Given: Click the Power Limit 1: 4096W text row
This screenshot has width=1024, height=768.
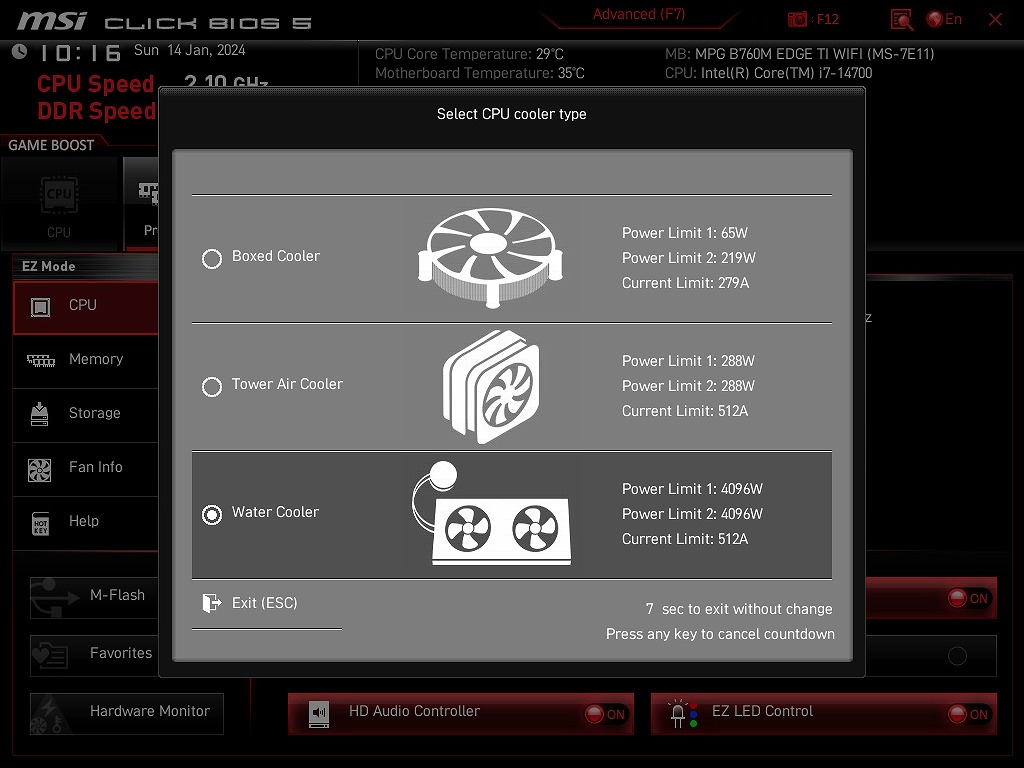Looking at the screenshot, I should tap(692, 488).
